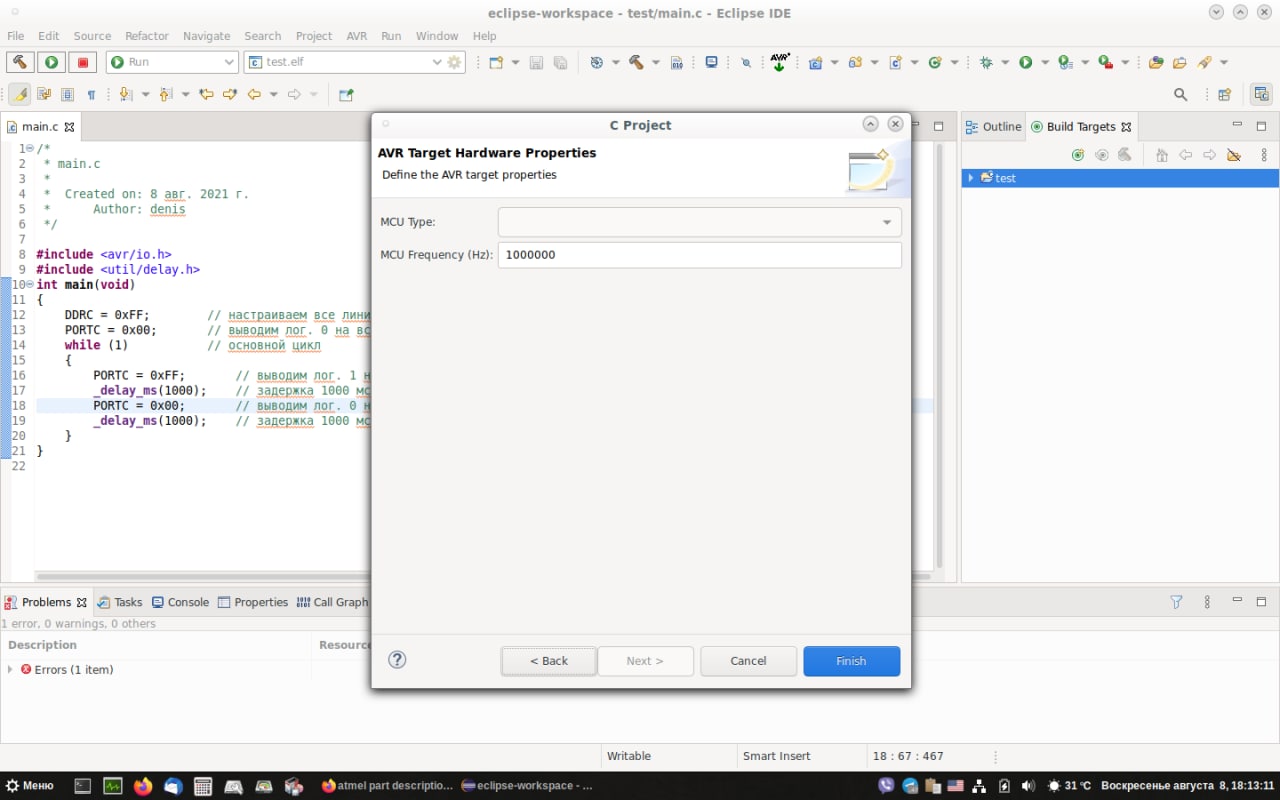Screen dimensions: 1280x800
Task: Toggle block selection mode icon
Action: [x=67, y=94]
